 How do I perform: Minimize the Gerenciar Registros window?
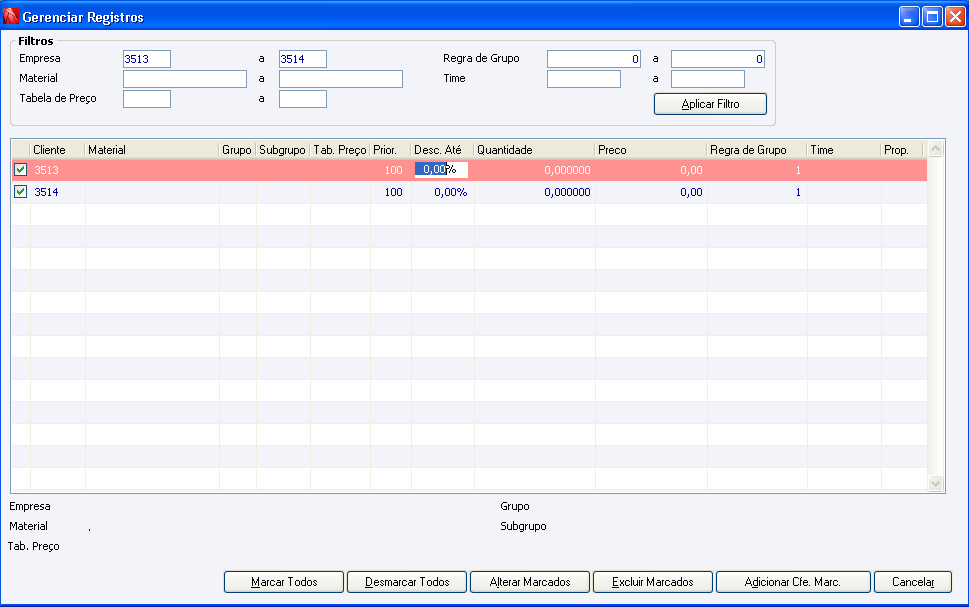[908, 17]
